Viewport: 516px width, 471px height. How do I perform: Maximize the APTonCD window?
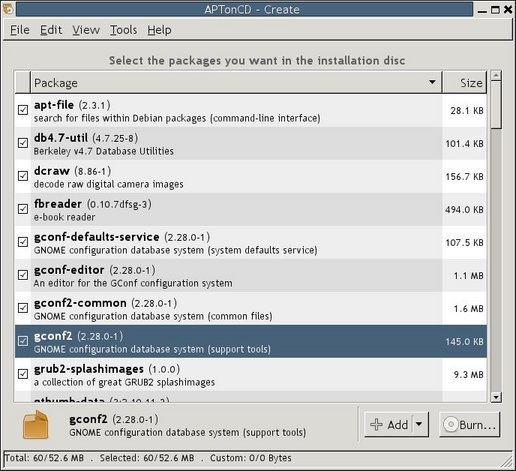[495, 10]
